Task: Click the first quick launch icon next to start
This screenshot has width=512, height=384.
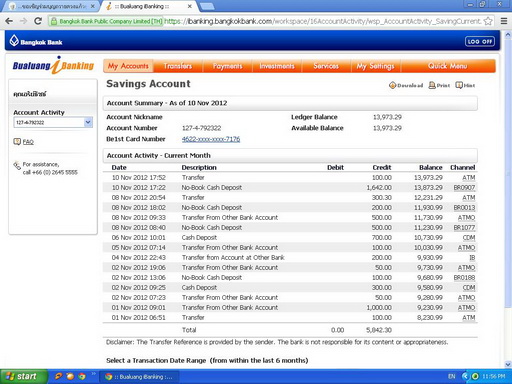Action: click(58, 377)
